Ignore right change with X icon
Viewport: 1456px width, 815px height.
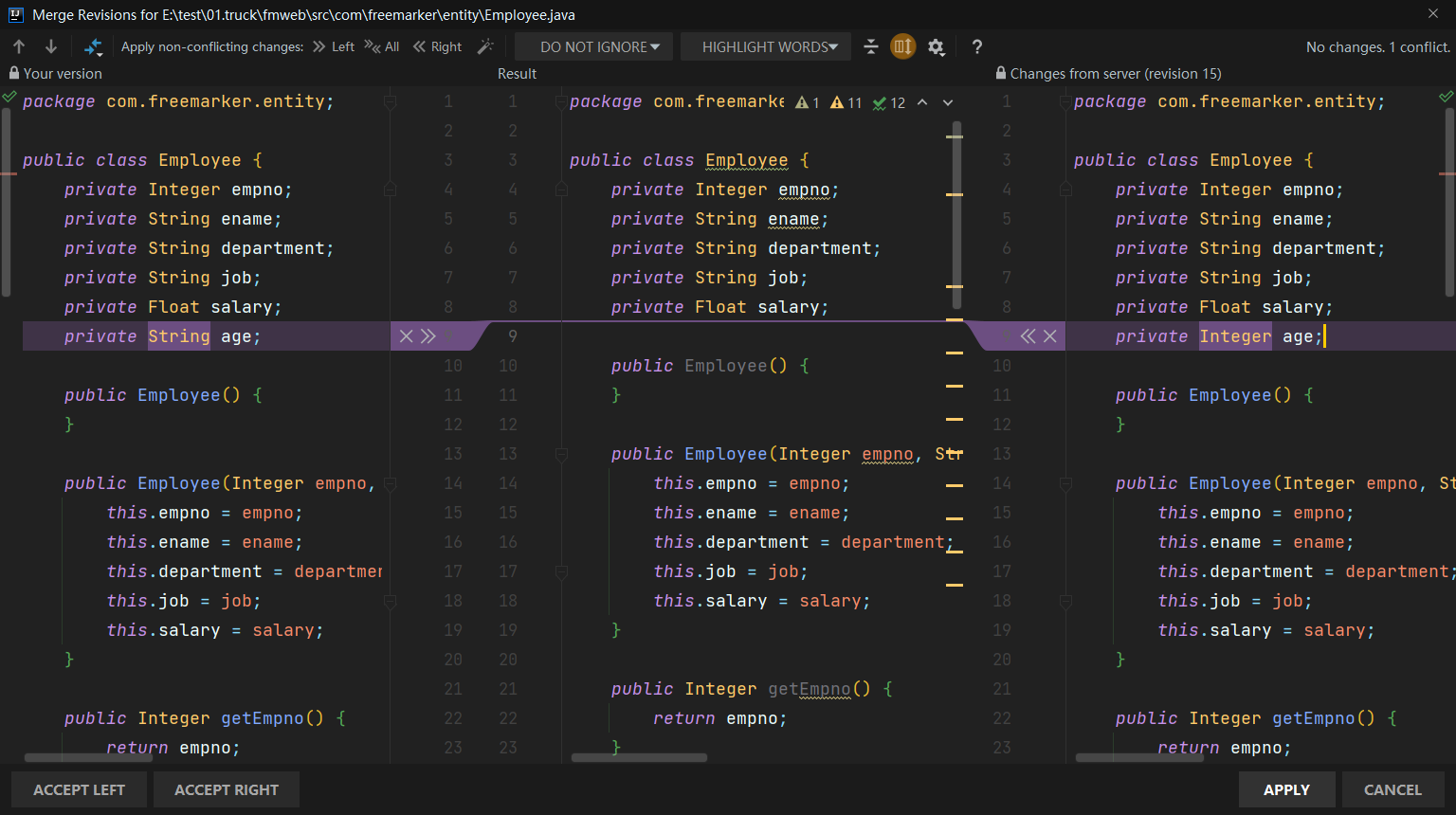(1050, 336)
